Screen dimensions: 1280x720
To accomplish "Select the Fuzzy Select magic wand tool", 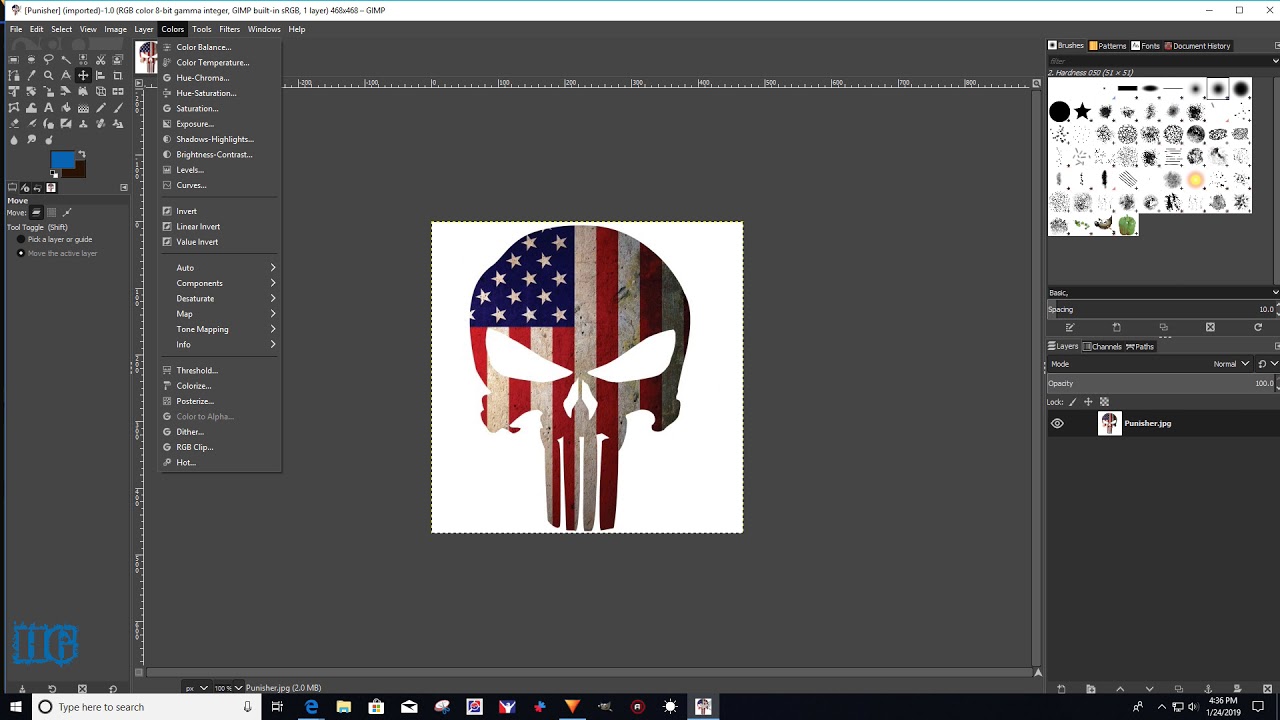I will point(66,60).
